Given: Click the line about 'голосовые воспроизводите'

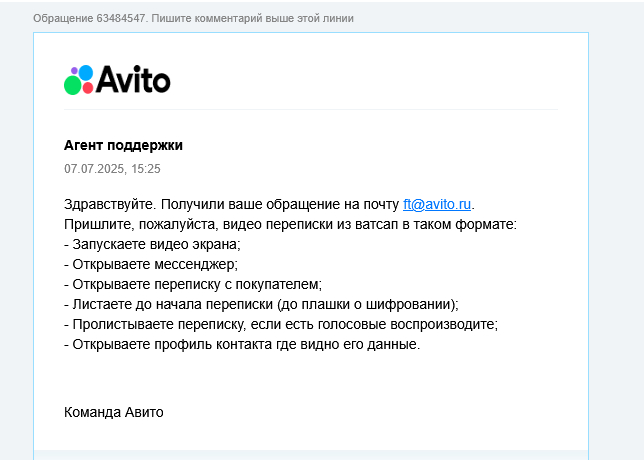Looking at the screenshot, I should [x=281, y=324].
